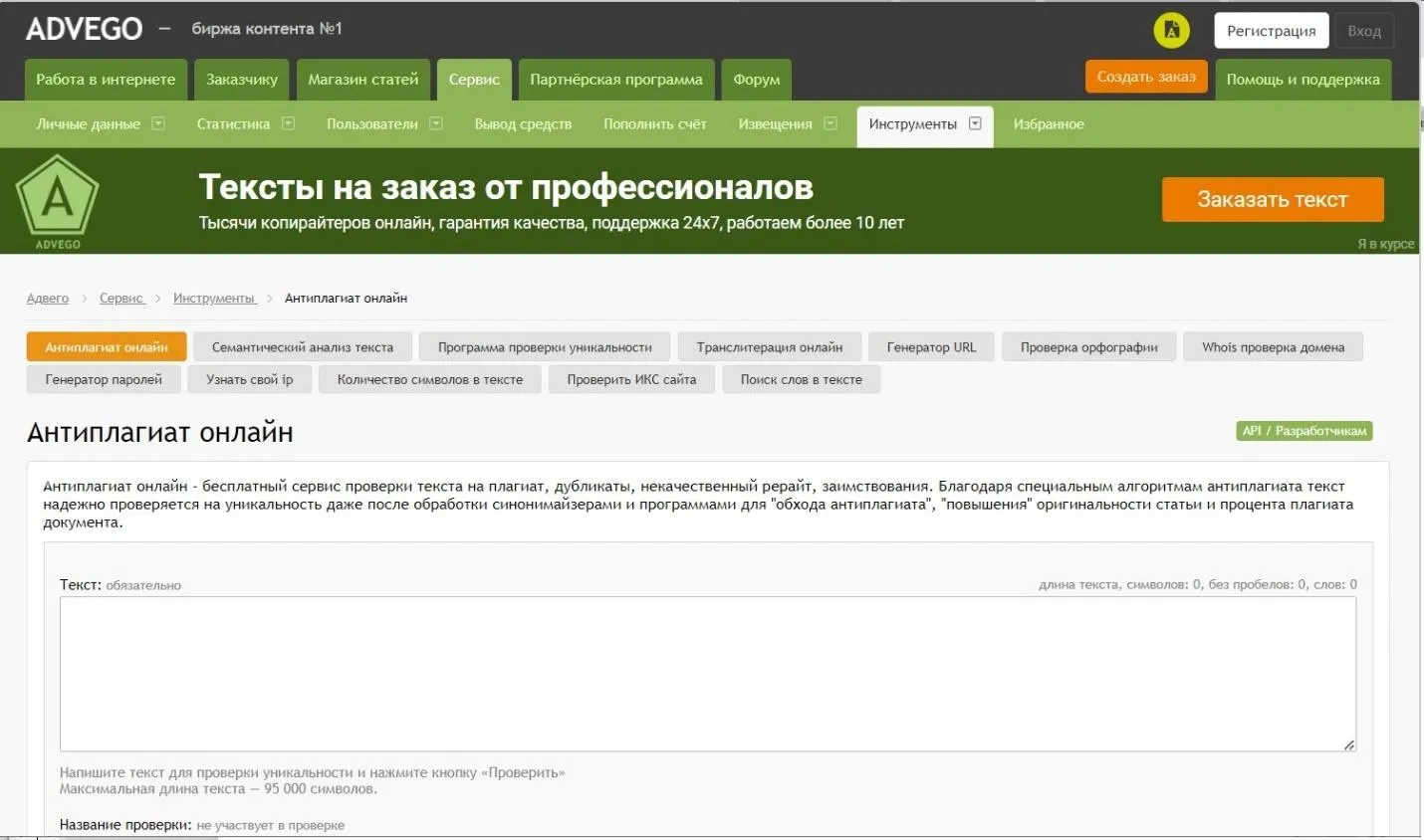Image resolution: width=1424 pixels, height=840 pixels.
Task: Open Семантический анализ текста tool
Action: 303,347
